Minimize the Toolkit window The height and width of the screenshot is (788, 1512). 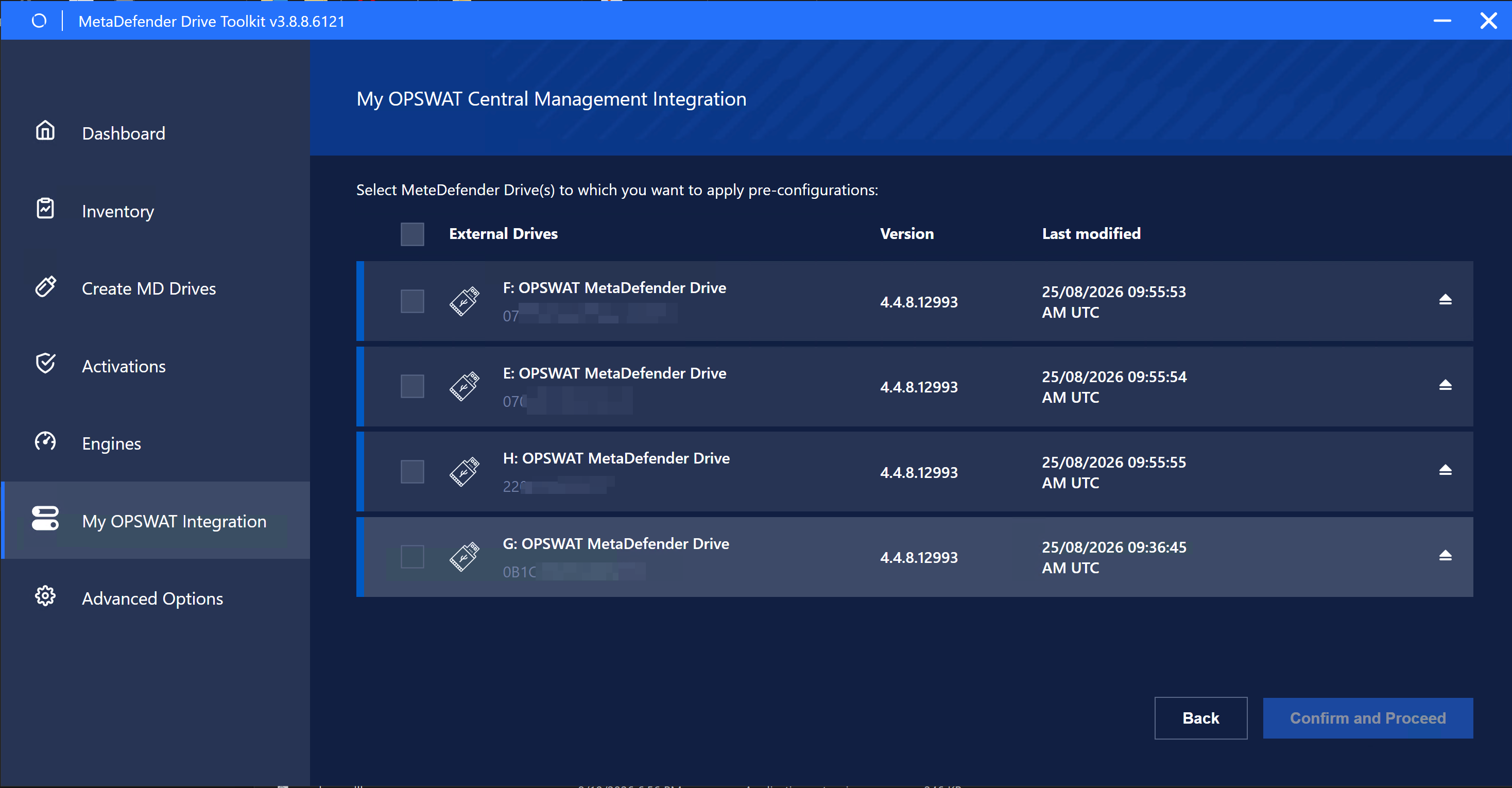pyautogui.click(x=1442, y=21)
